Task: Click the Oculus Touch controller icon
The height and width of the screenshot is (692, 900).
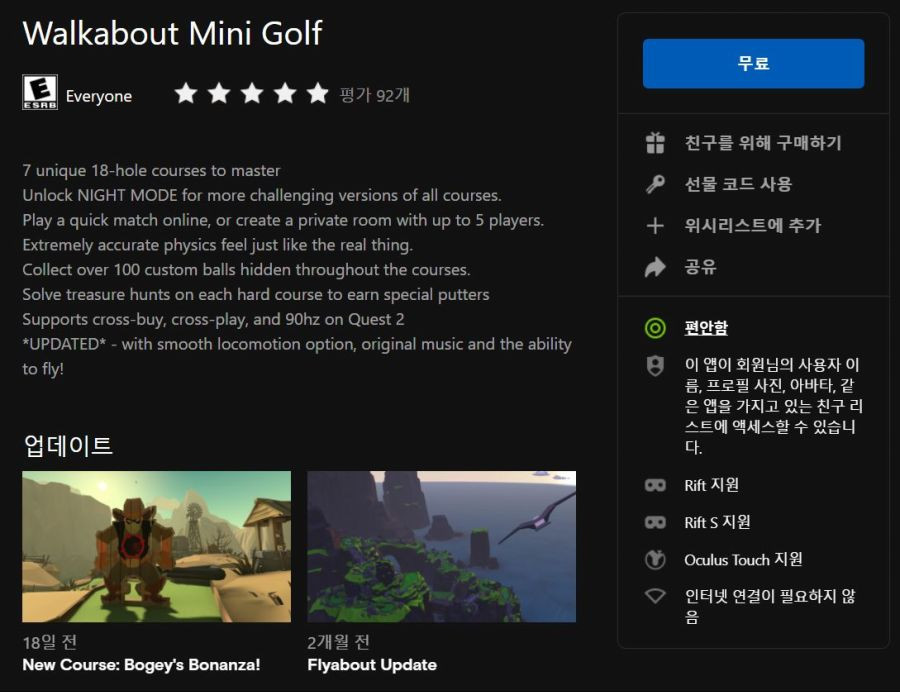Action: pyautogui.click(x=655, y=559)
